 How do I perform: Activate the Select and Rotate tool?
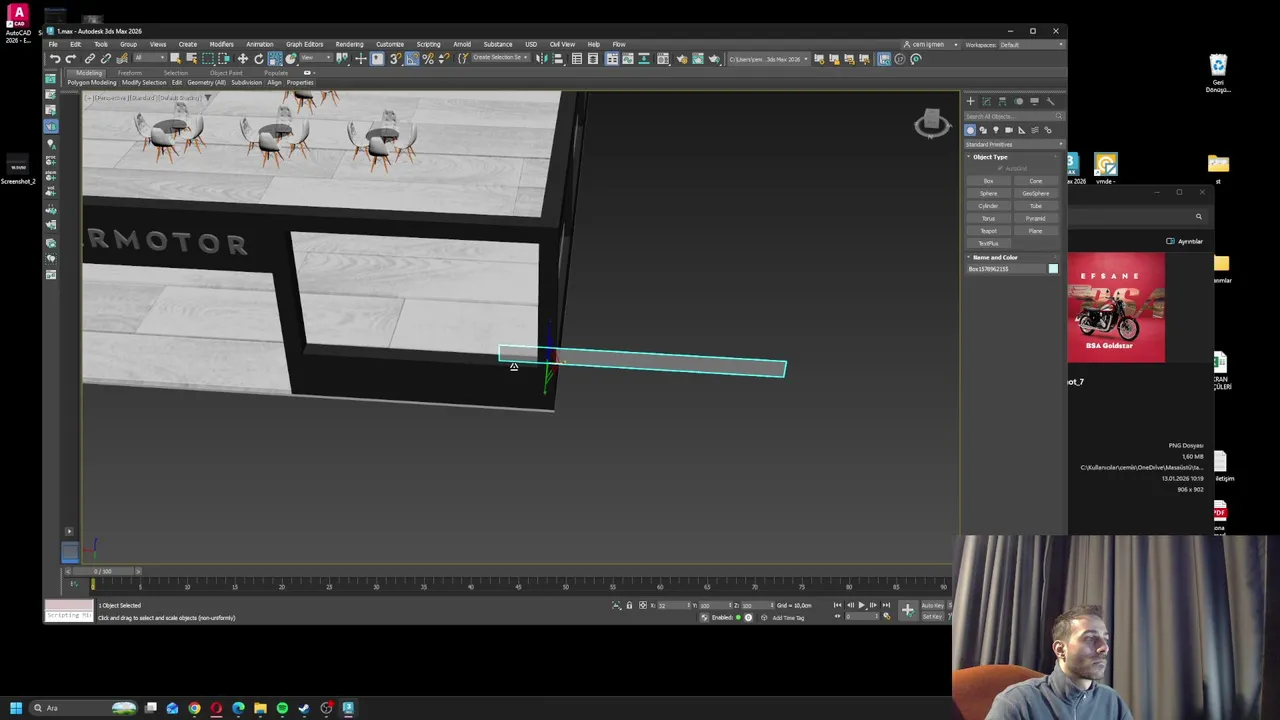[258, 59]
